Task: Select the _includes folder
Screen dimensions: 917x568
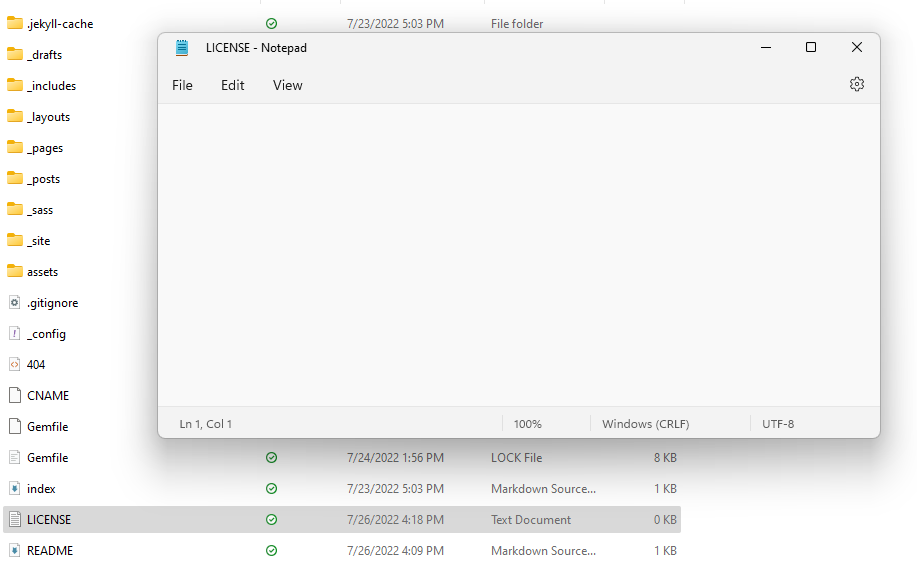Action: 51,86
